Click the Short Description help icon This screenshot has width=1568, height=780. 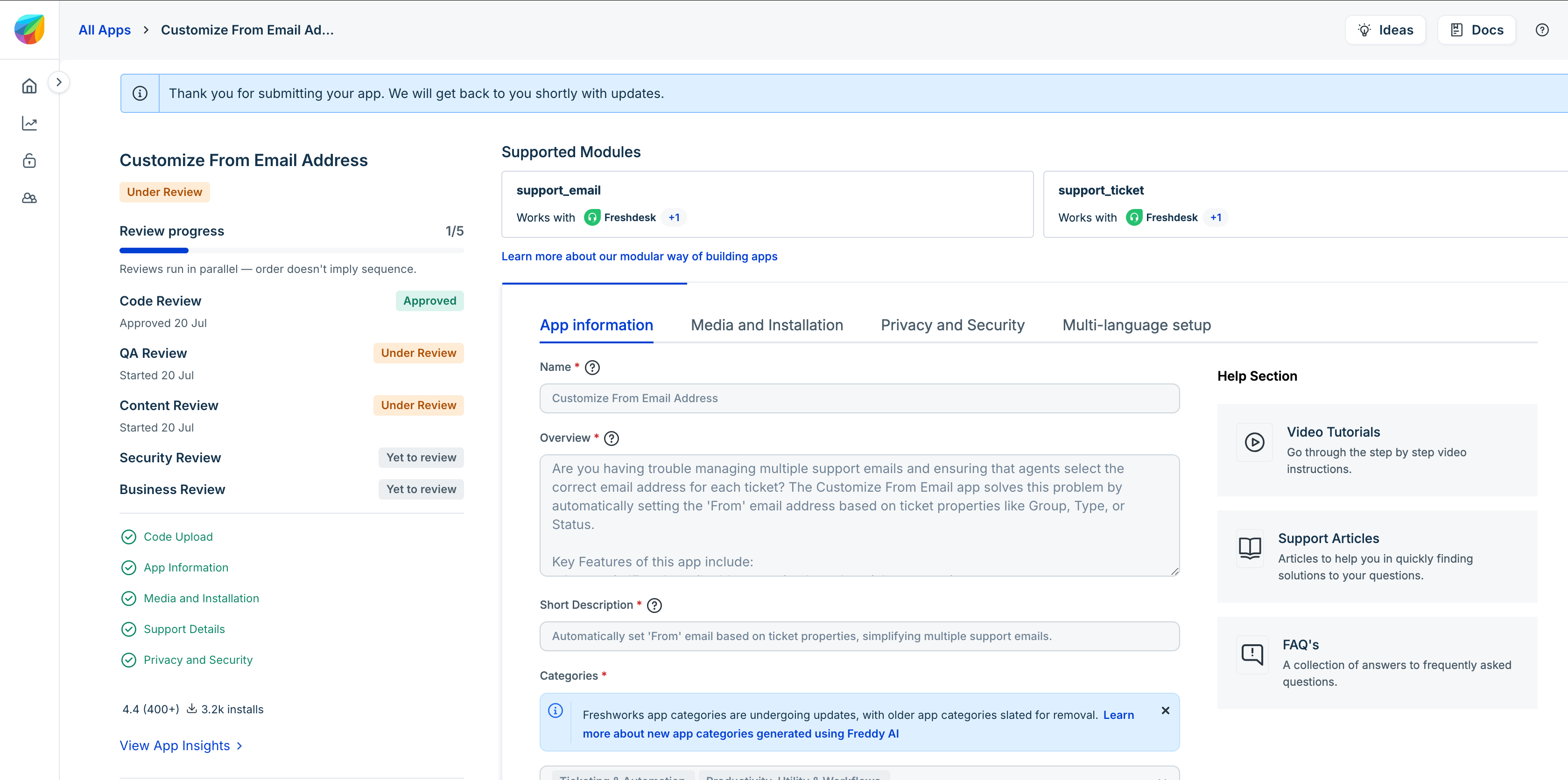tap(654, 606)
